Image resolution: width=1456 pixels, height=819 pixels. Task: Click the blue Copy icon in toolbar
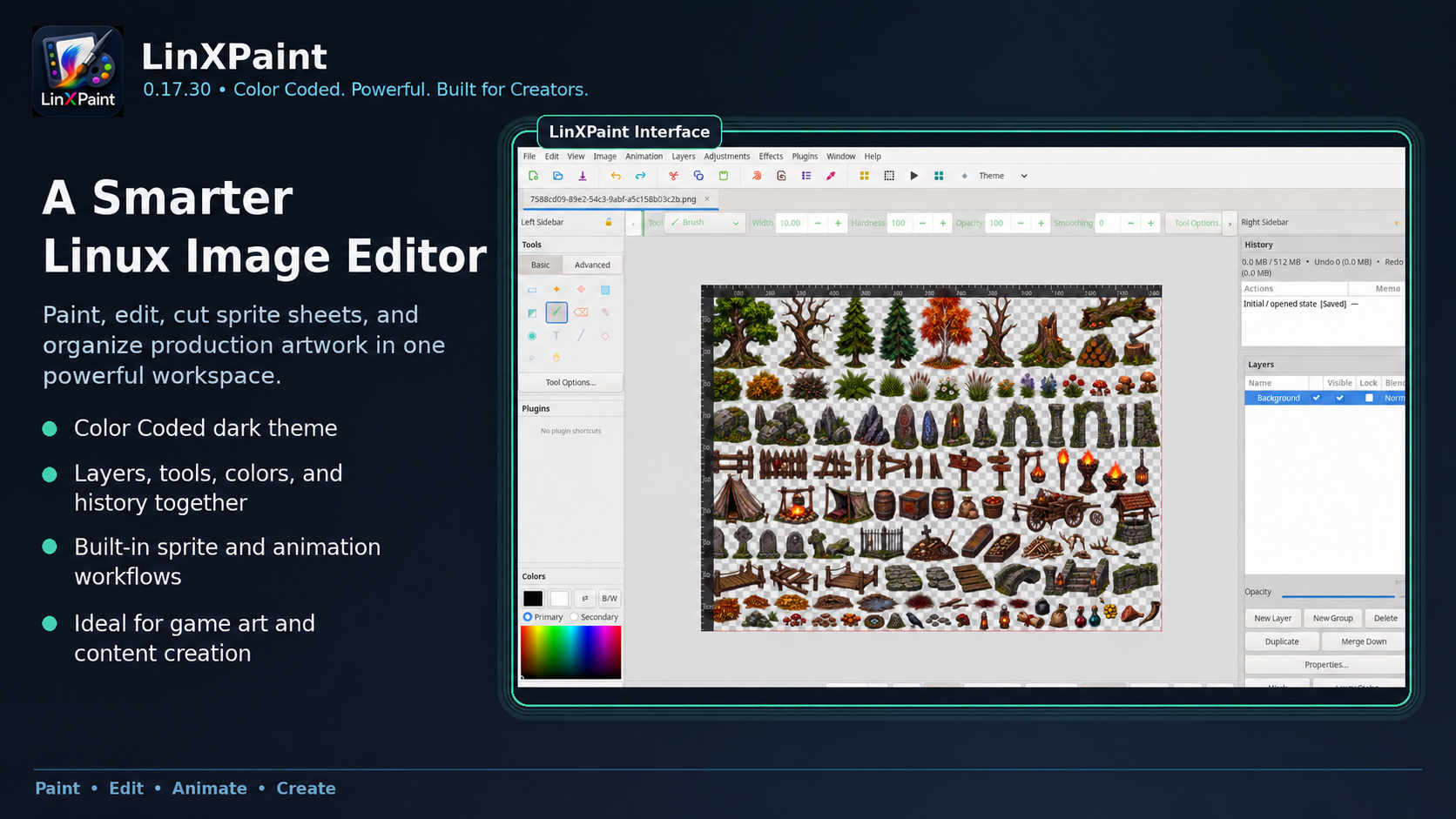[x=698, y=176]
